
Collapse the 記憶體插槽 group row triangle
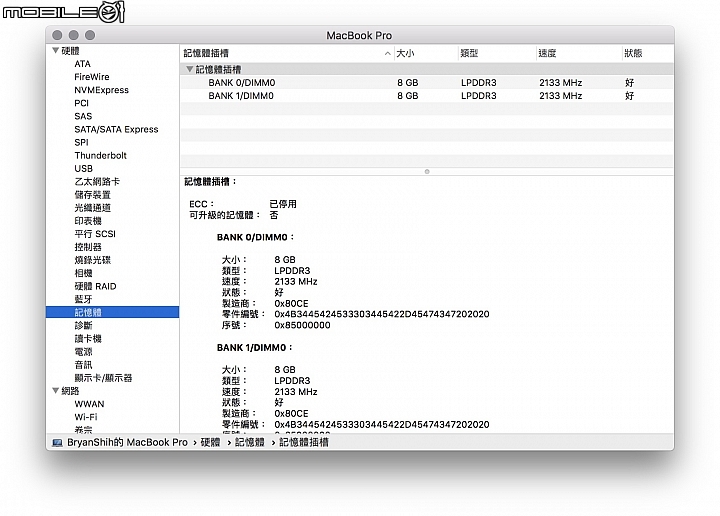(189, 69)
